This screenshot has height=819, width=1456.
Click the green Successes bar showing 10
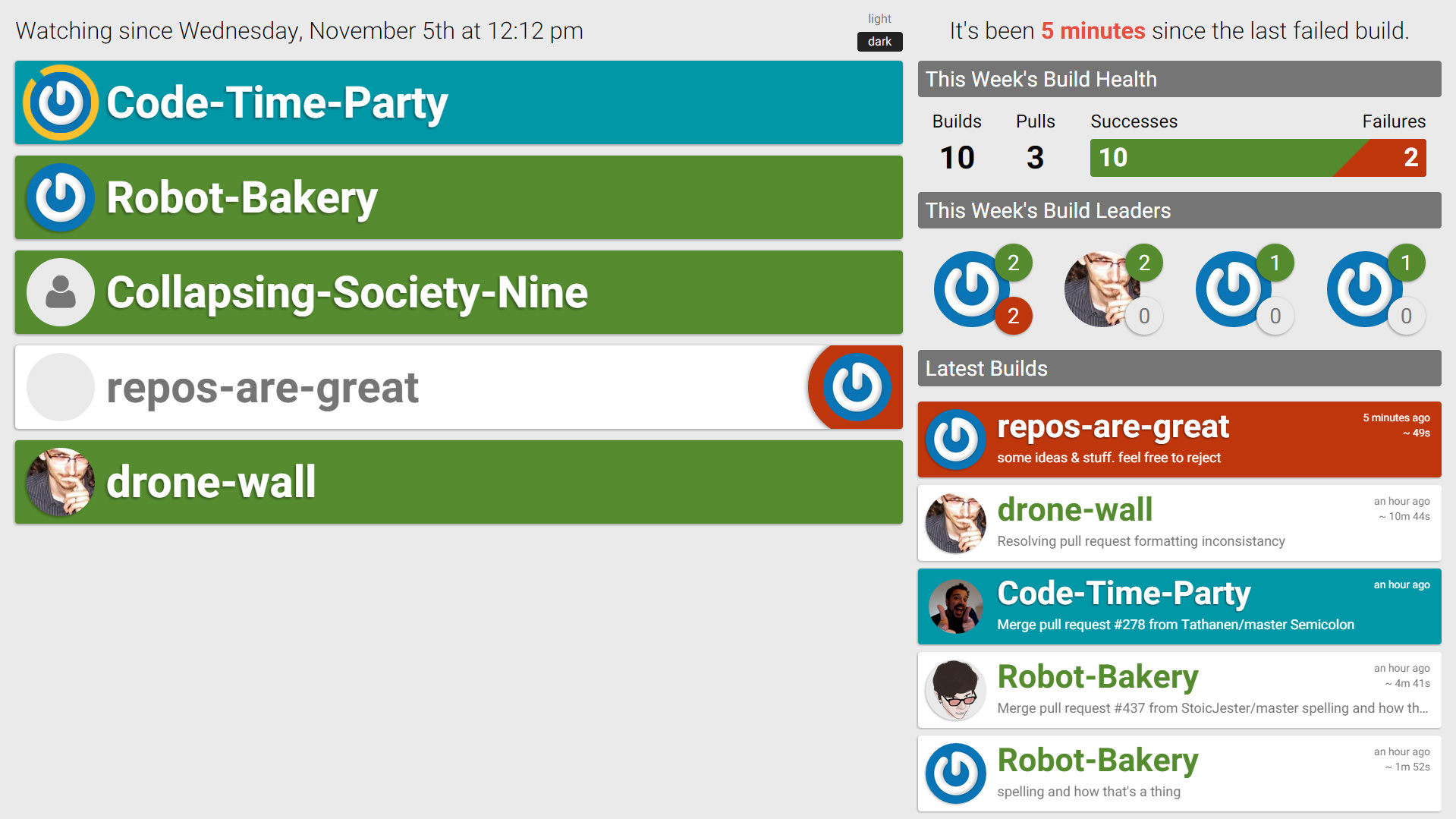1214,158
